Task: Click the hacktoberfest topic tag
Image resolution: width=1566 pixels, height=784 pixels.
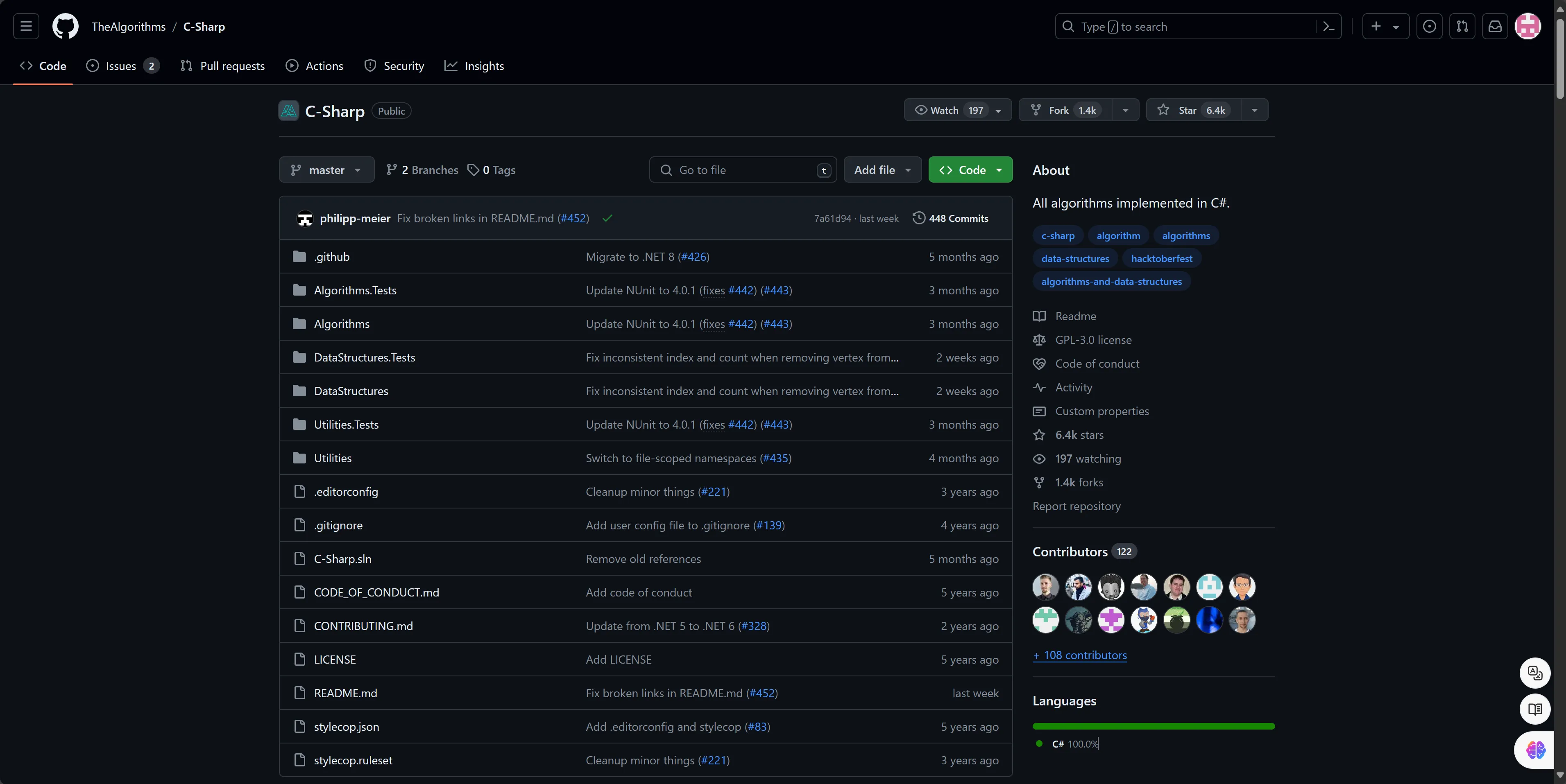Action: (1161, 258)
